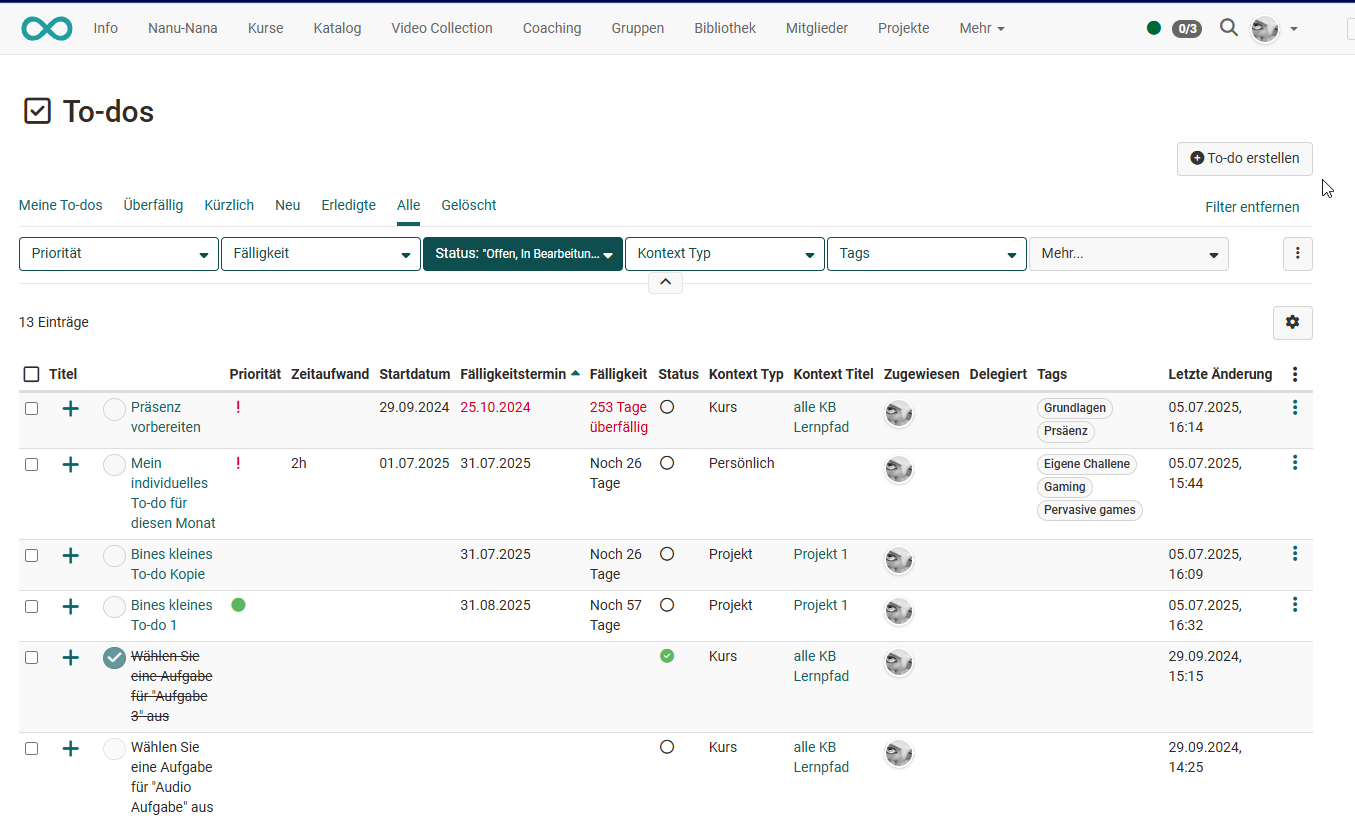
Task: Select checkbox for Mein individuelles To-do row
Action: pos(32,464)
